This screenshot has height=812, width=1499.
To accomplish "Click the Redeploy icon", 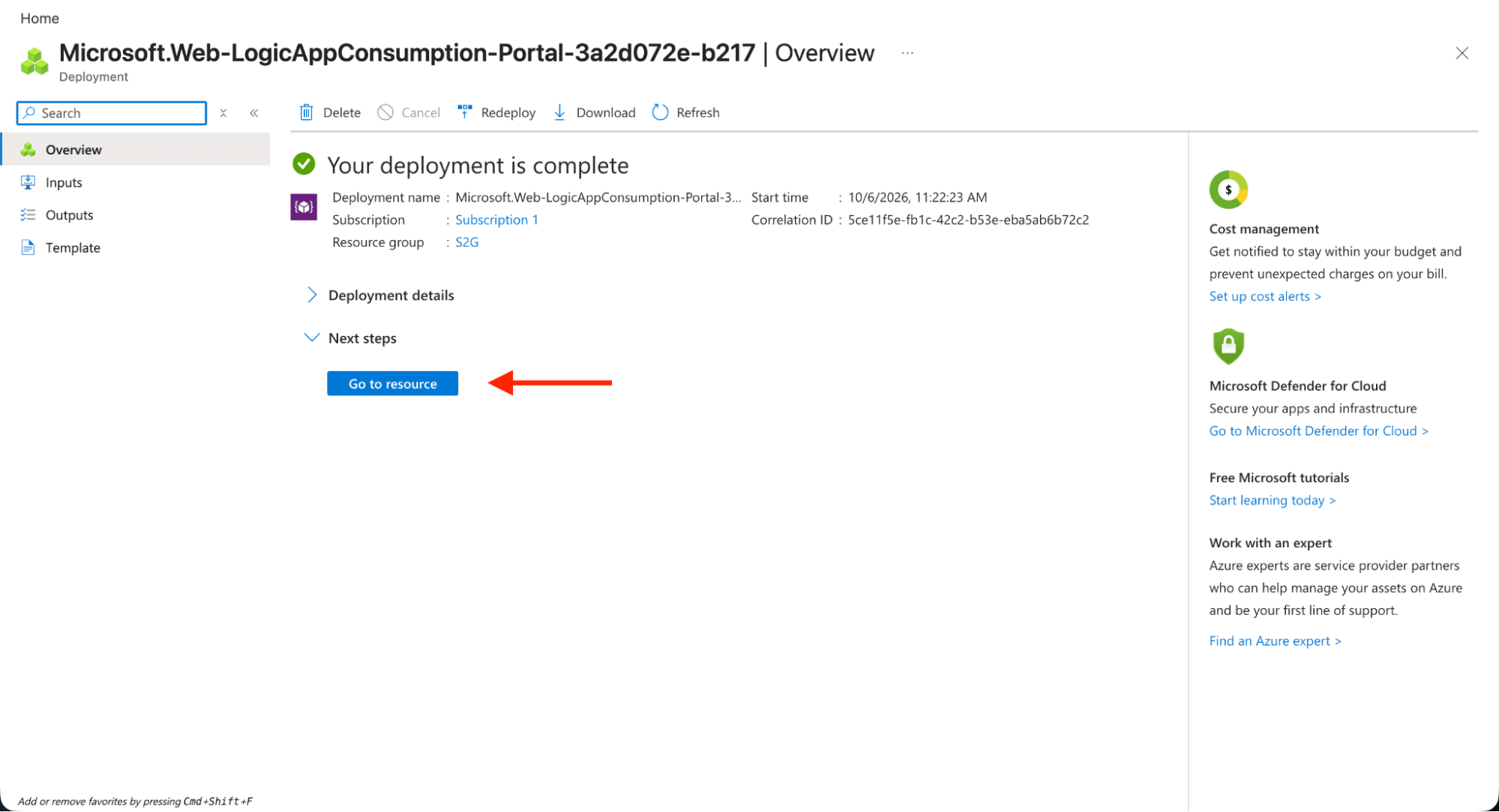I will coord(465,112).
